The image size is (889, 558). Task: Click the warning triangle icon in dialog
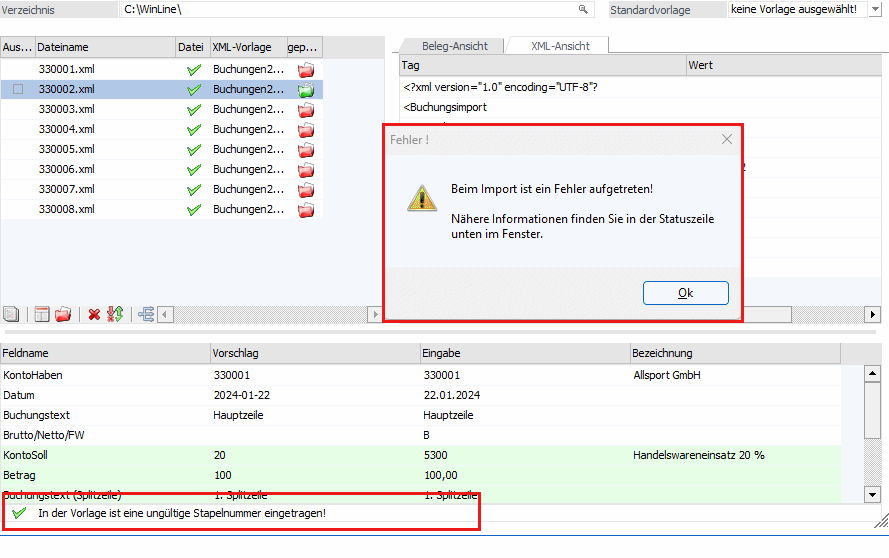pos(422,198)
